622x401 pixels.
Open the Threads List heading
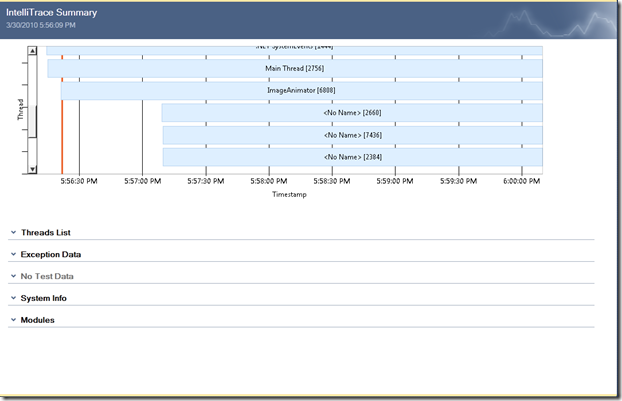click(x=46, y=232)
